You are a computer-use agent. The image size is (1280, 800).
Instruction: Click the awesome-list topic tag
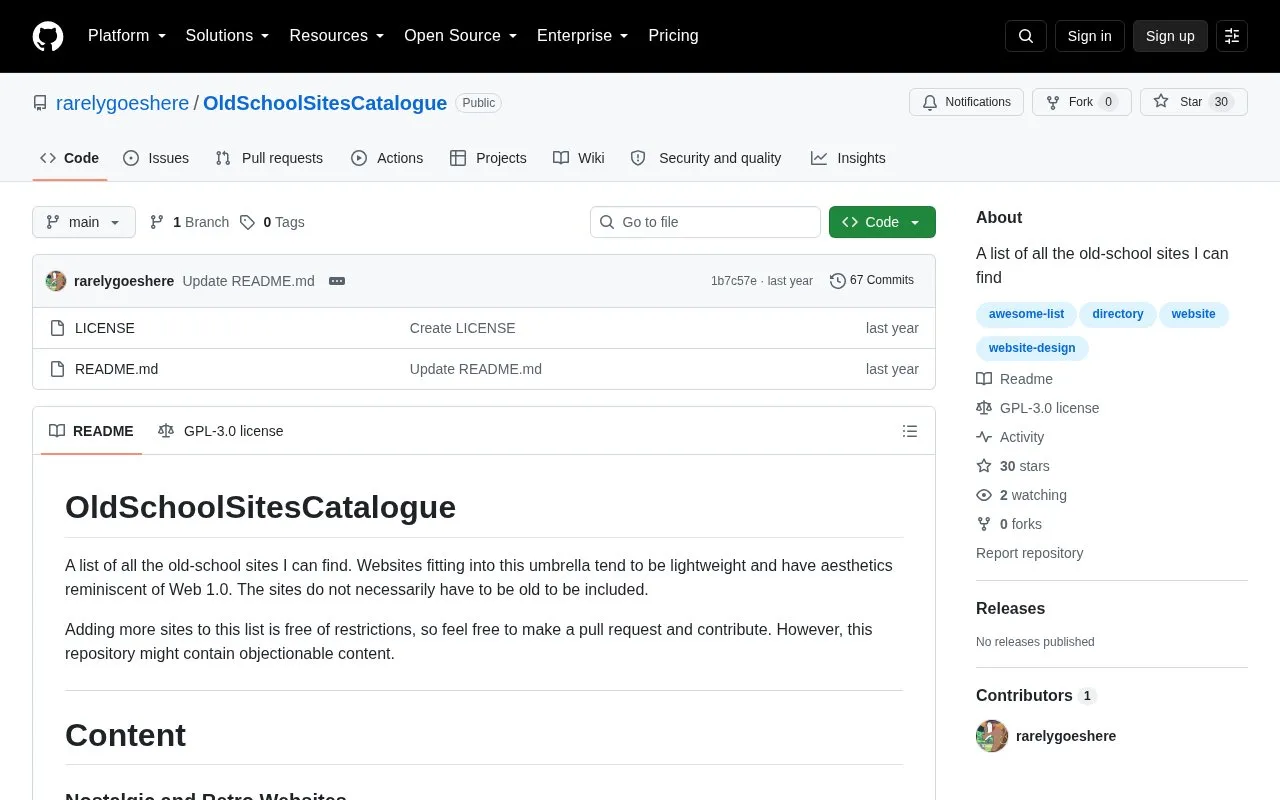click(x=1026, y=314)
